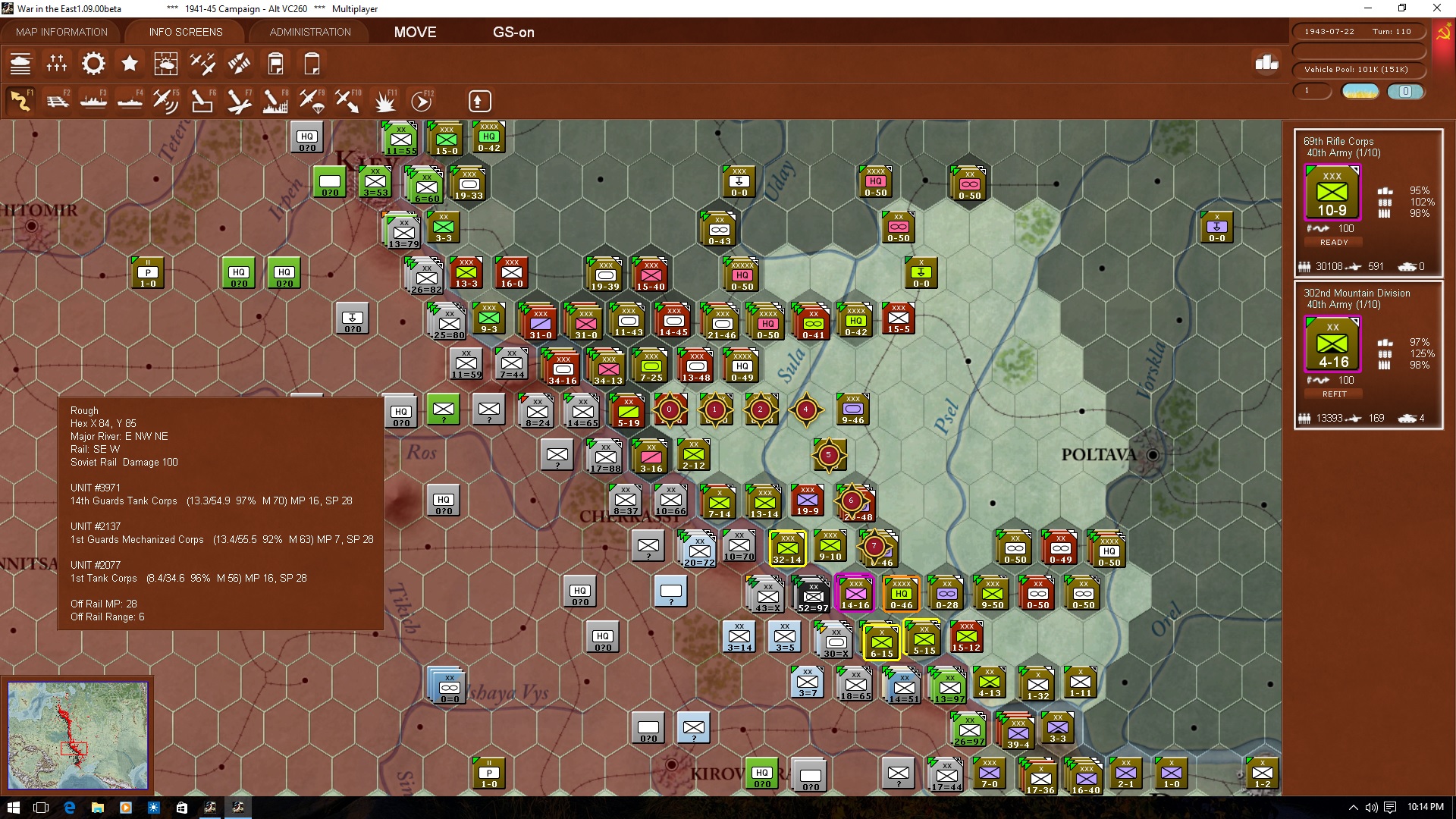Select the purple 19-9 unit counter

807,500
